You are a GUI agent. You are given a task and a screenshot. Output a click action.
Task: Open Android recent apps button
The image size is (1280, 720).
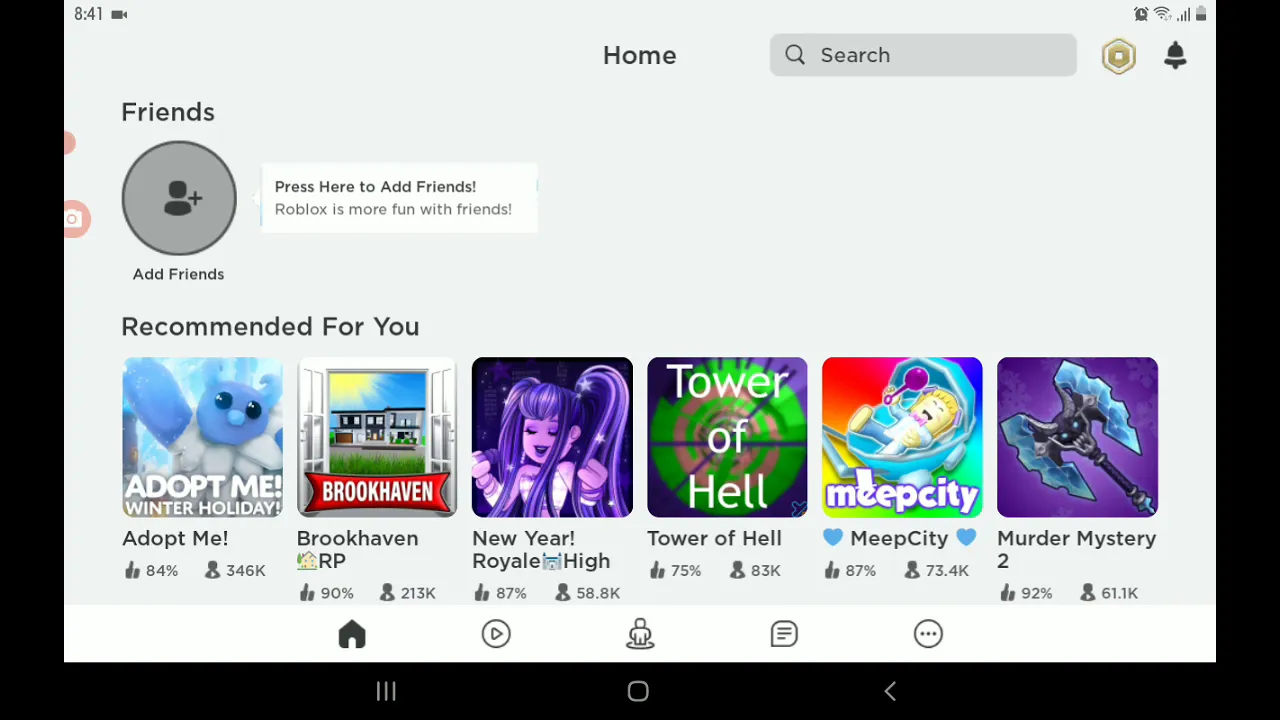tap(386, 691)
